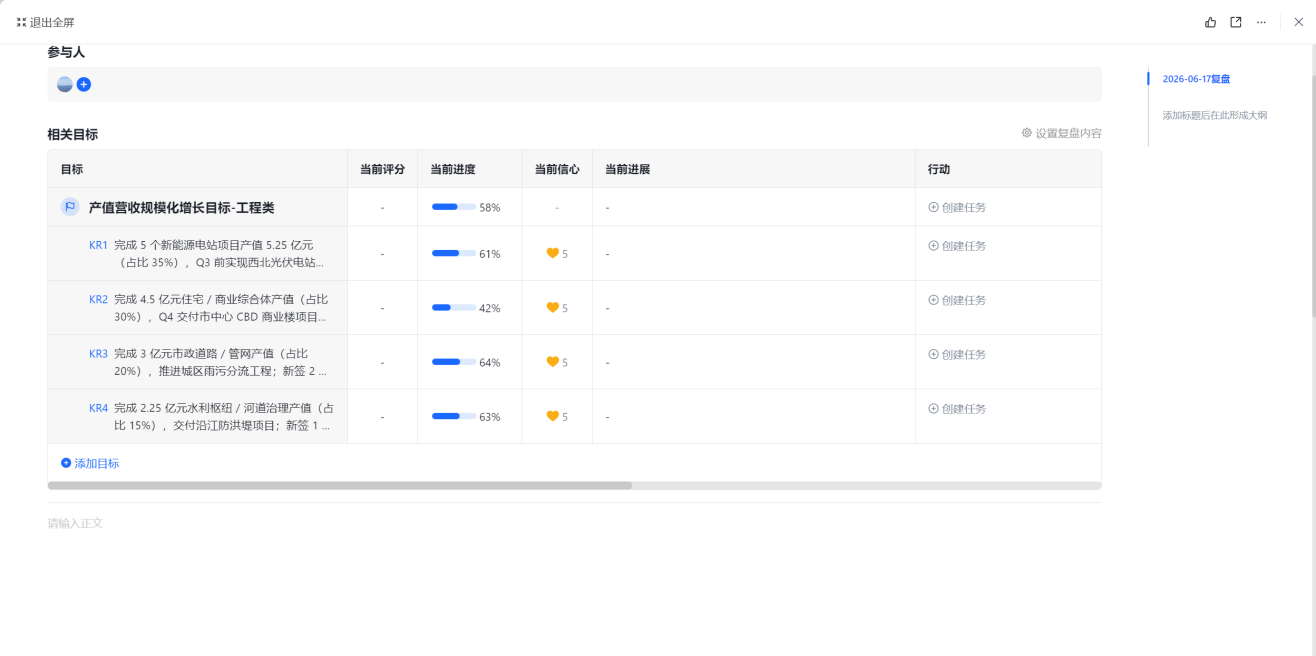The width and height of the screenshot is (1316, 656).
Task: Open in new window icon
Action: [x=1236, y=22]
